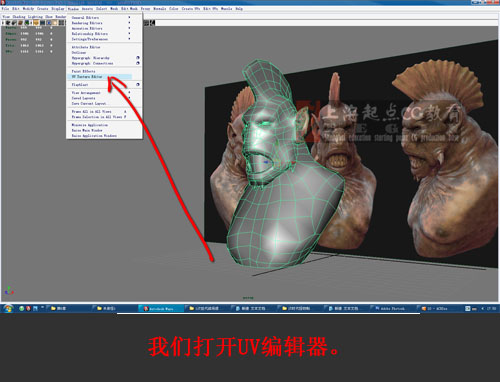Open the viewport Show menu
500x382 pixels.
tap(49, 17)
